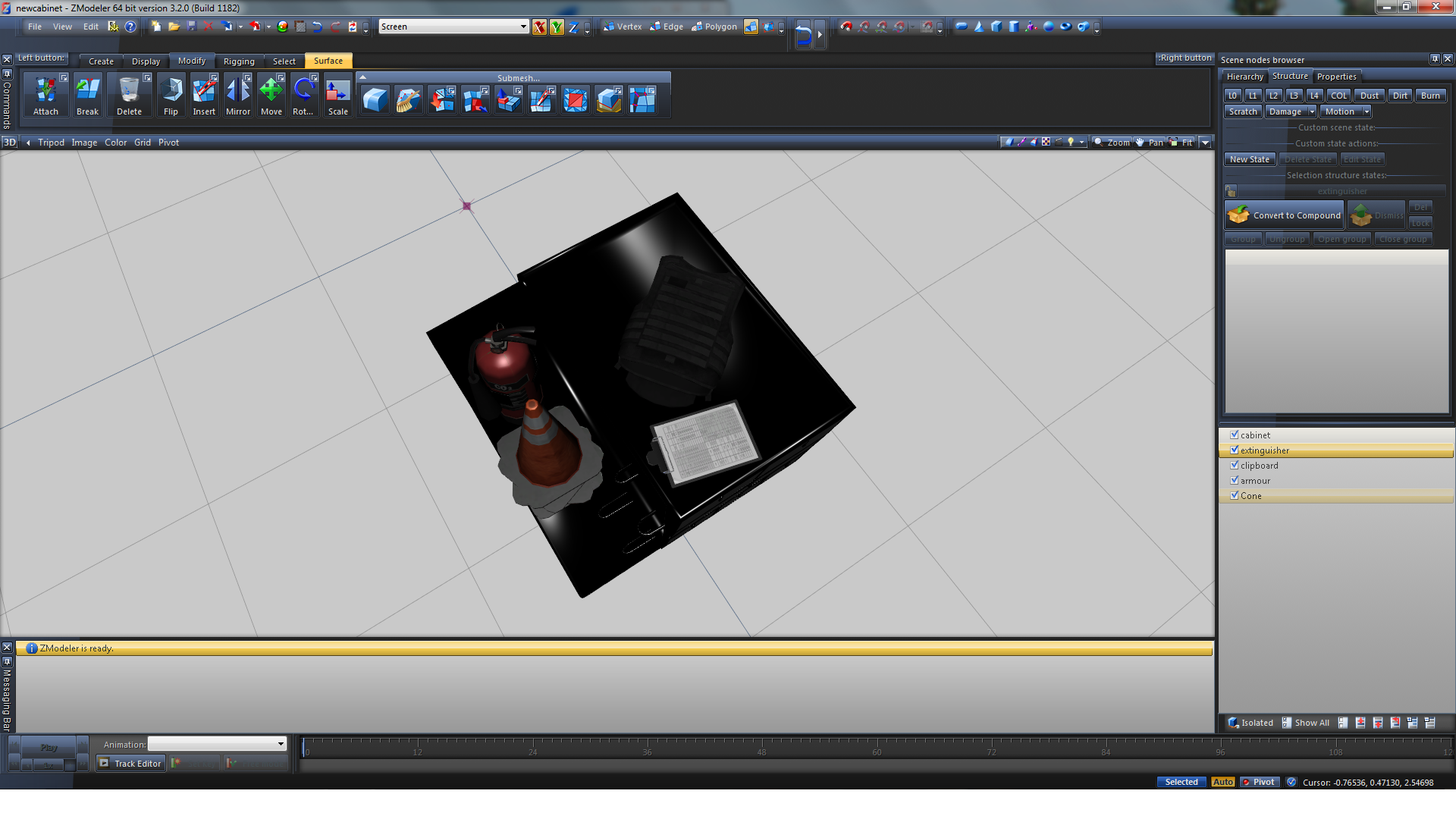Expand the Animation combo box
The height and width of the screenshot is (819, 1456).
(281, 744)
